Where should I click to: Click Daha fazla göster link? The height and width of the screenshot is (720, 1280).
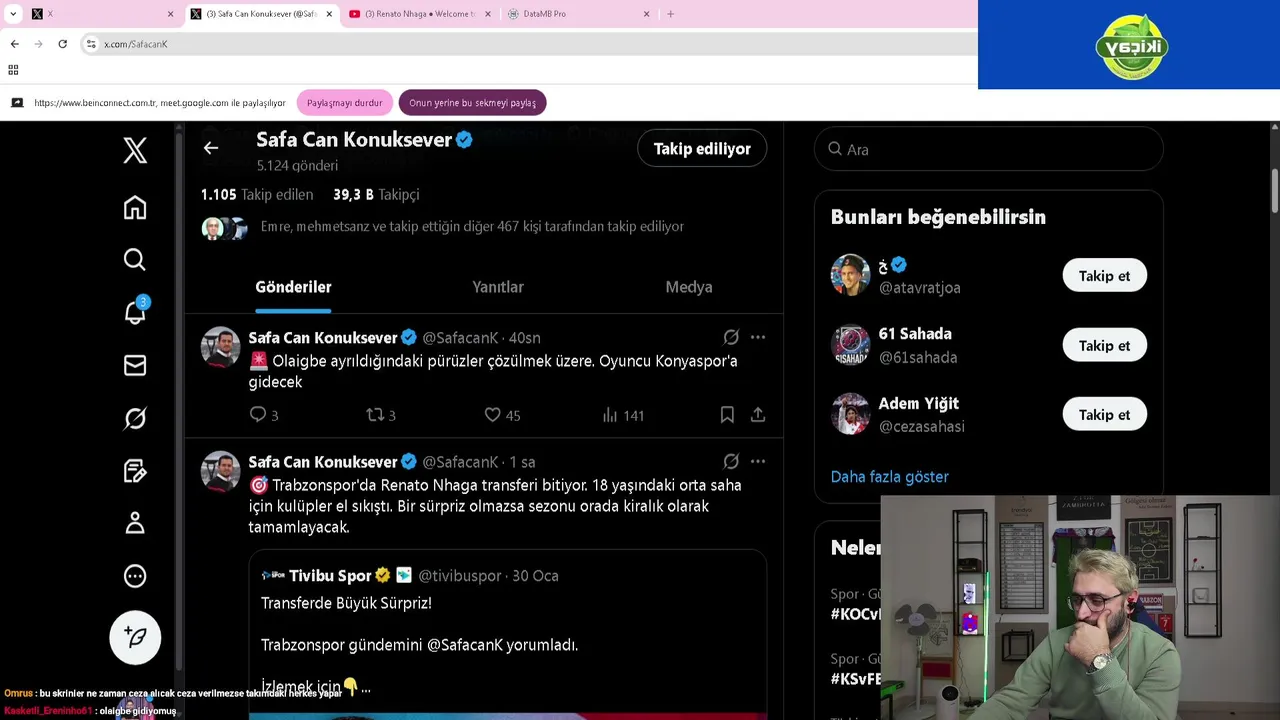[889, 477]
